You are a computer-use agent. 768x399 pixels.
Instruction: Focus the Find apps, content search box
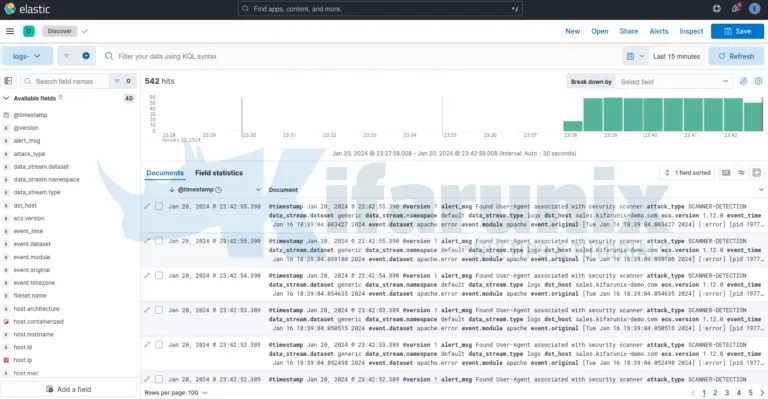coord(380,9)
